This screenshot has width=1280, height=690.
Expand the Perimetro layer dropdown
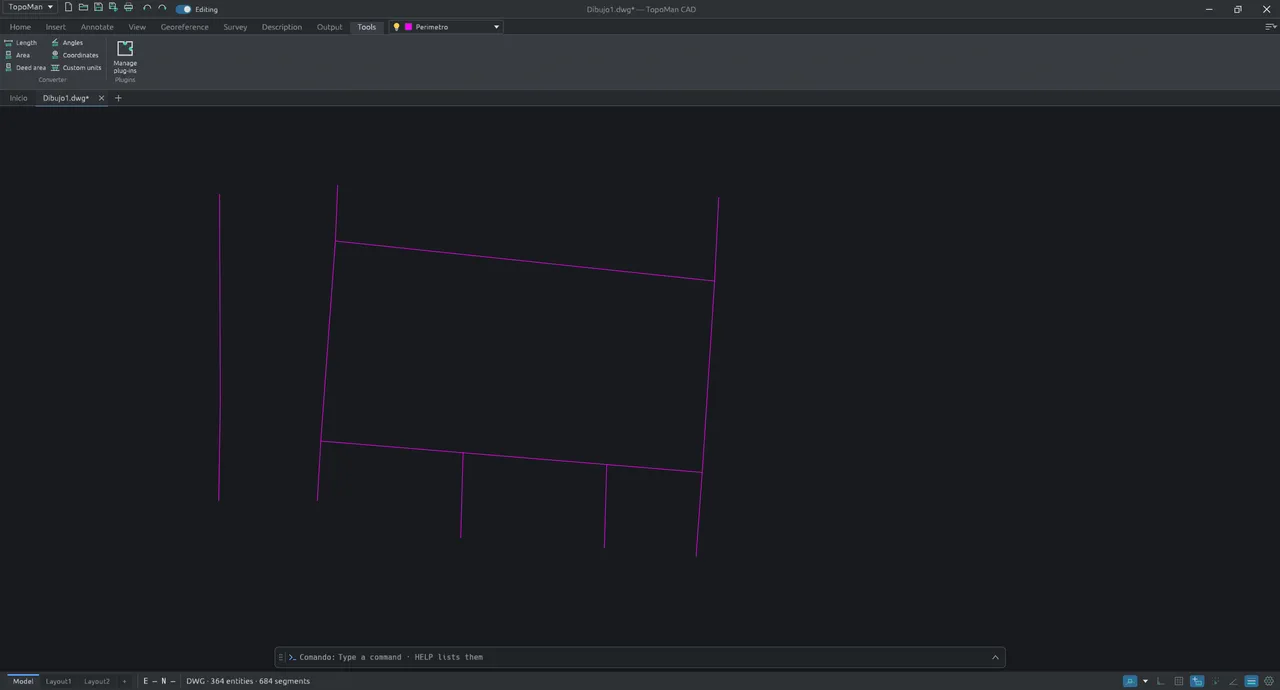[x=496, y=27]
